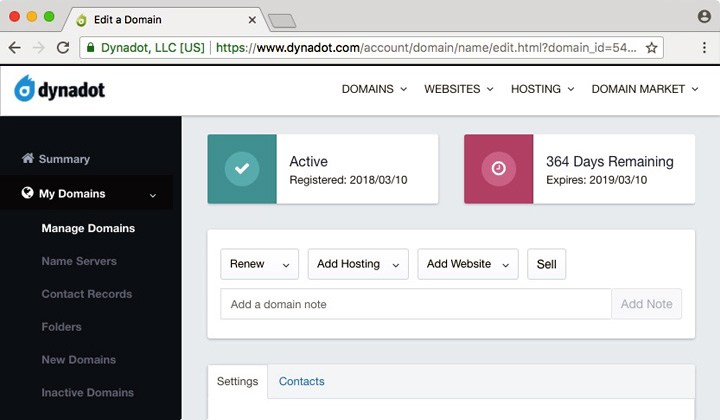Click the '364 Days Remaining' heading
Image resolution: width=720 pixels, height=420 pixels.
[610, 161]
